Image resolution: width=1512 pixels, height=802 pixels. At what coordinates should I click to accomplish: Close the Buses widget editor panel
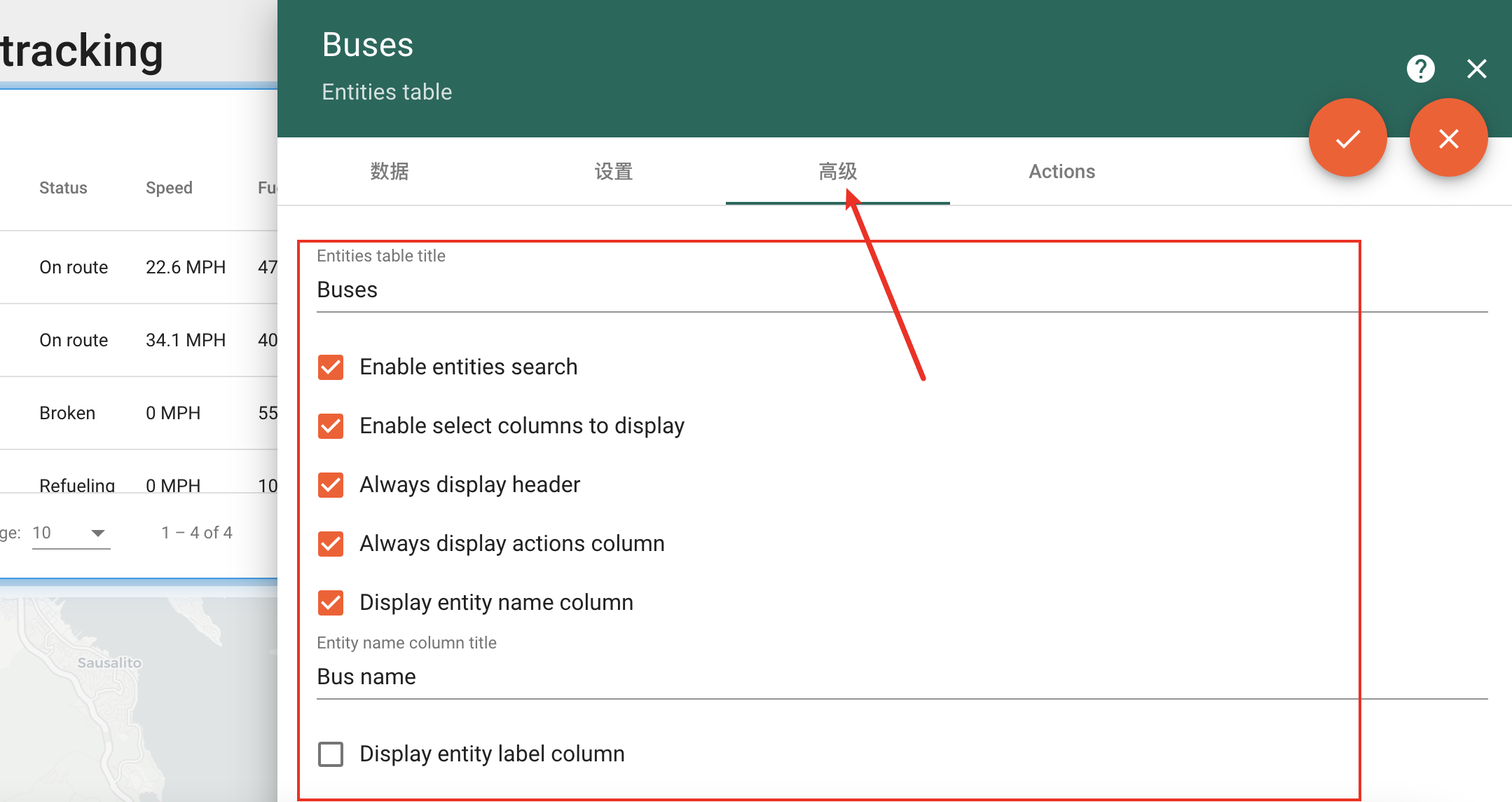pos(1476,69)
